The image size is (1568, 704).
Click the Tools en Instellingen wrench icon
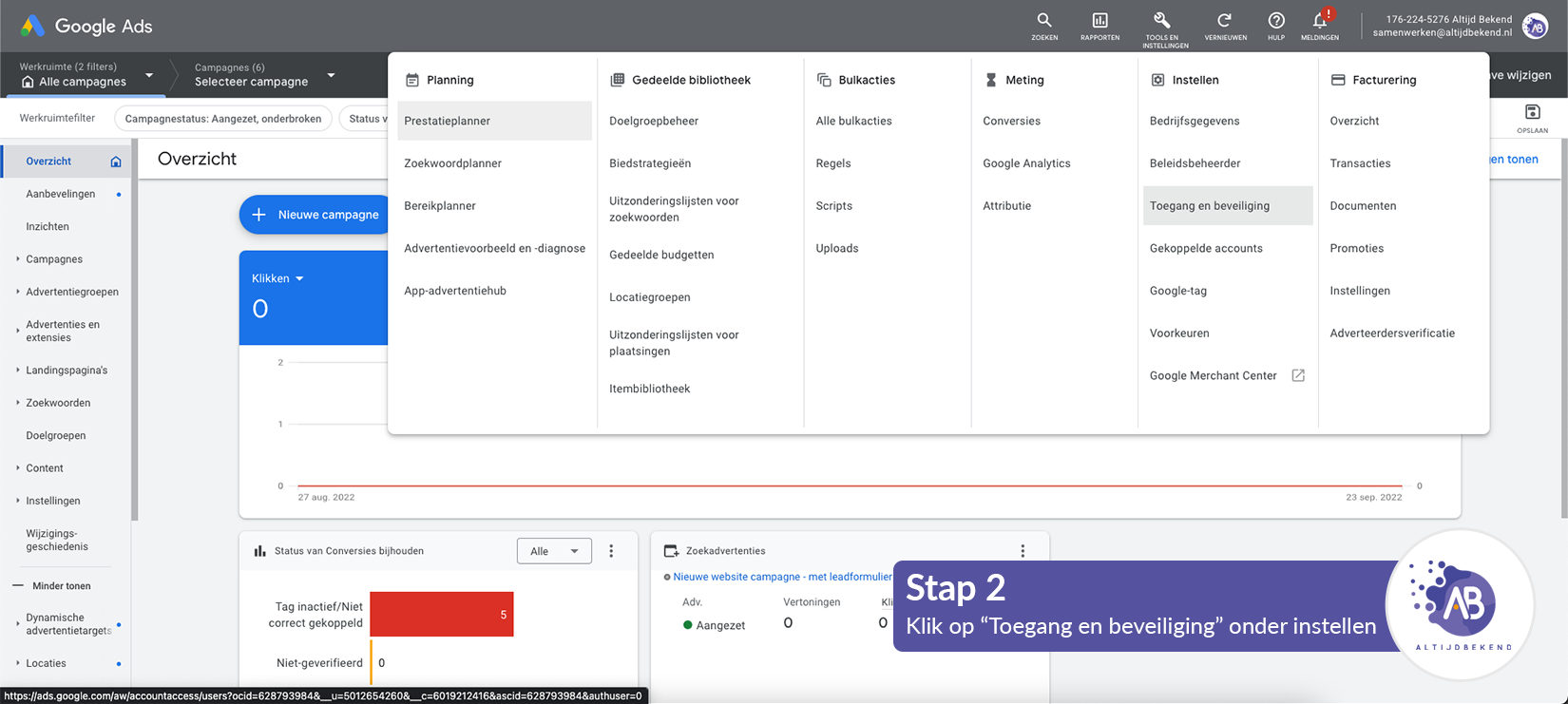click(x=1162, y=21)
